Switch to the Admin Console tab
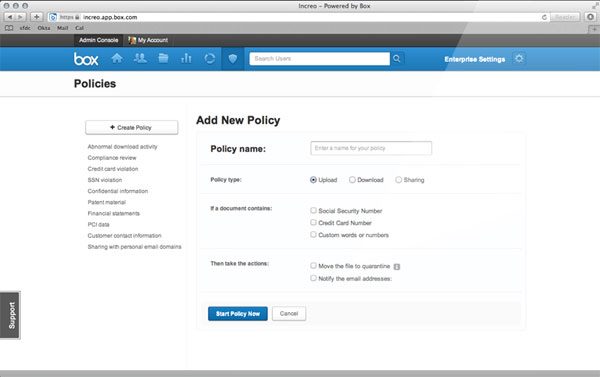 point(98,40)
